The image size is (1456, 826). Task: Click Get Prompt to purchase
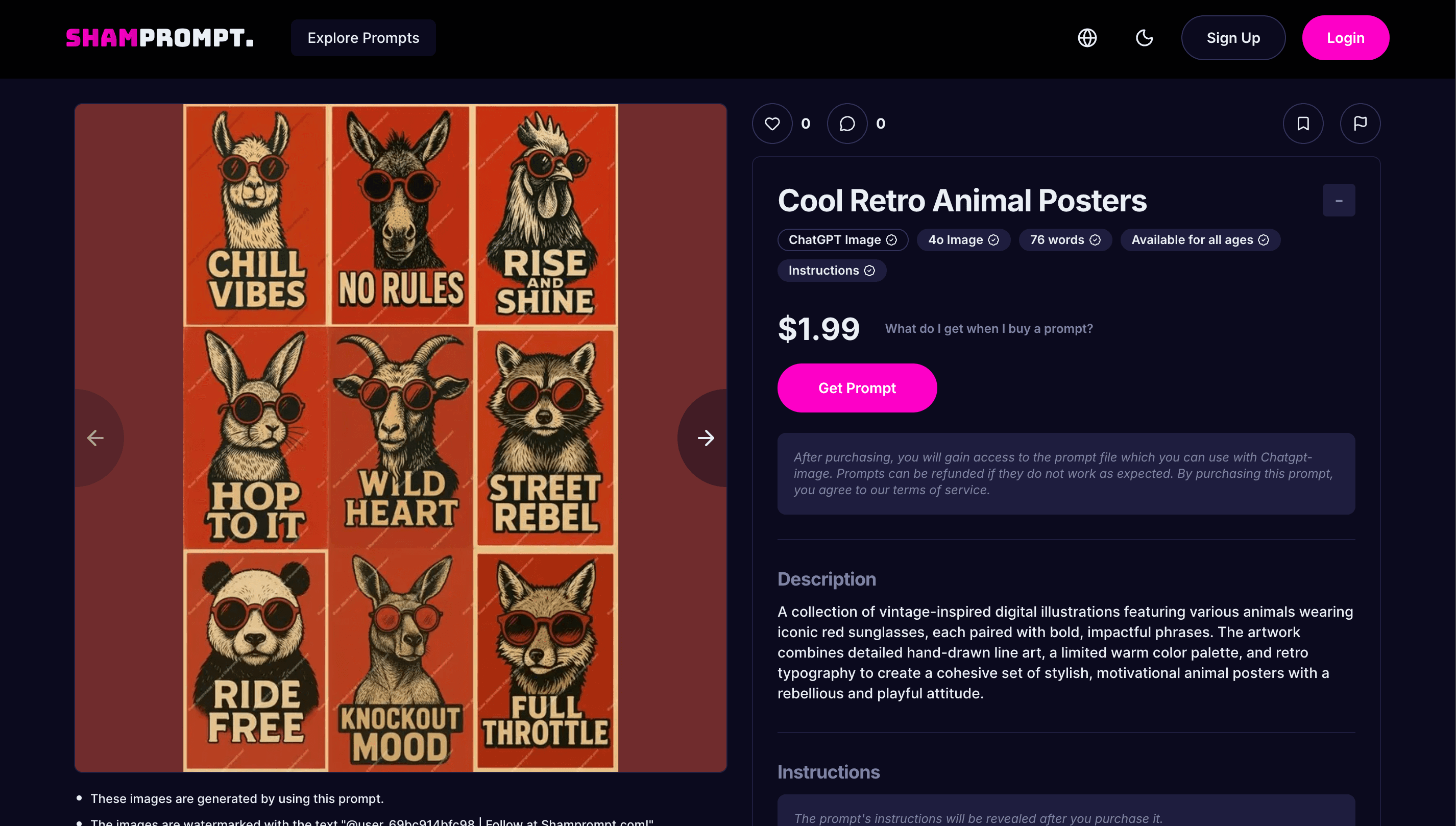857,388
